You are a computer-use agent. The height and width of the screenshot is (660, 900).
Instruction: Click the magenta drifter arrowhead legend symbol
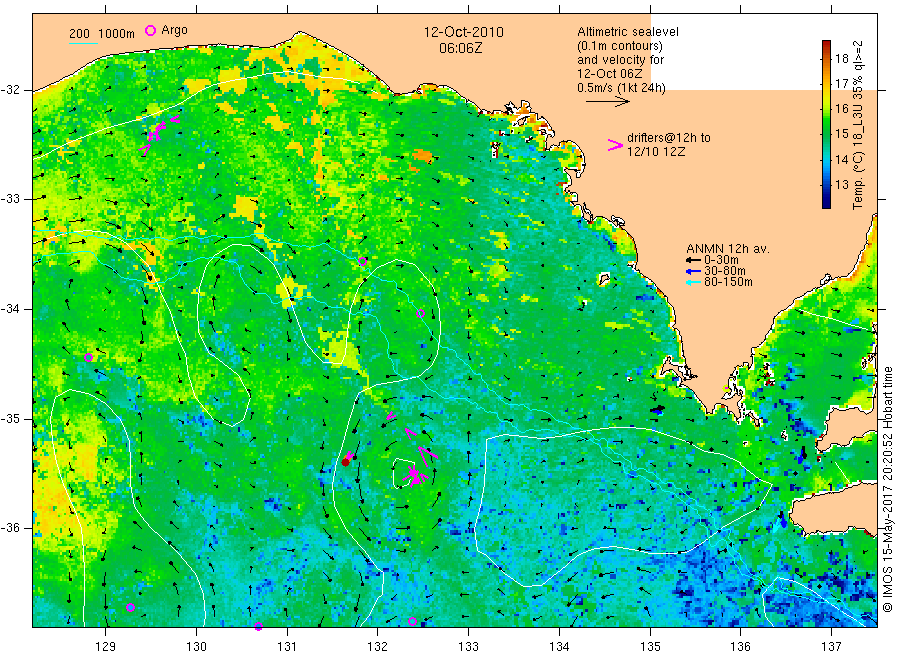[x=615, y=145]
